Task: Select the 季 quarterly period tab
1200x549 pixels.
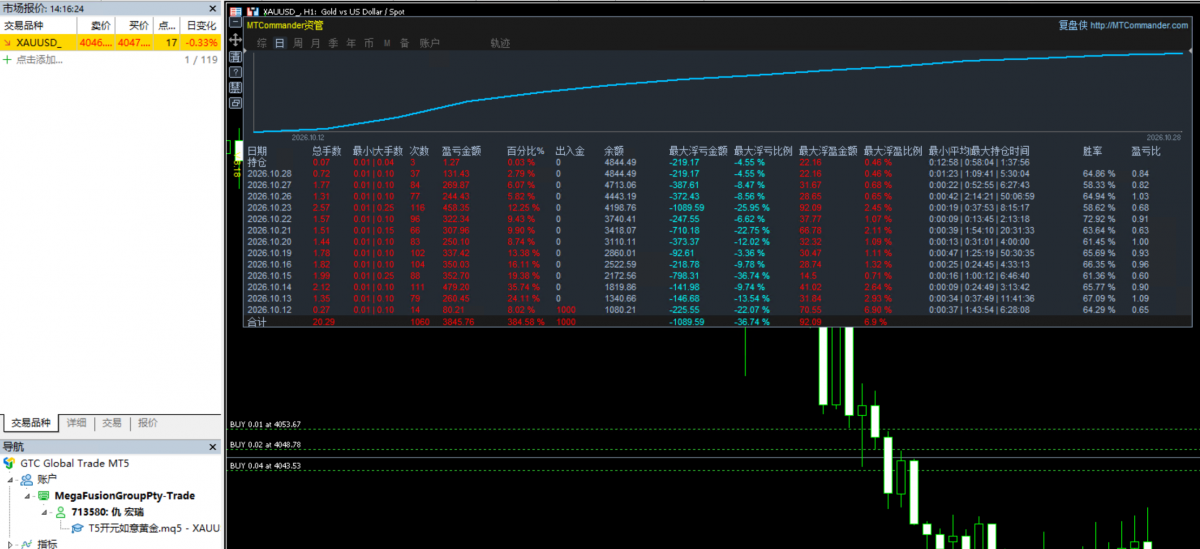Action: click(333, 43)
